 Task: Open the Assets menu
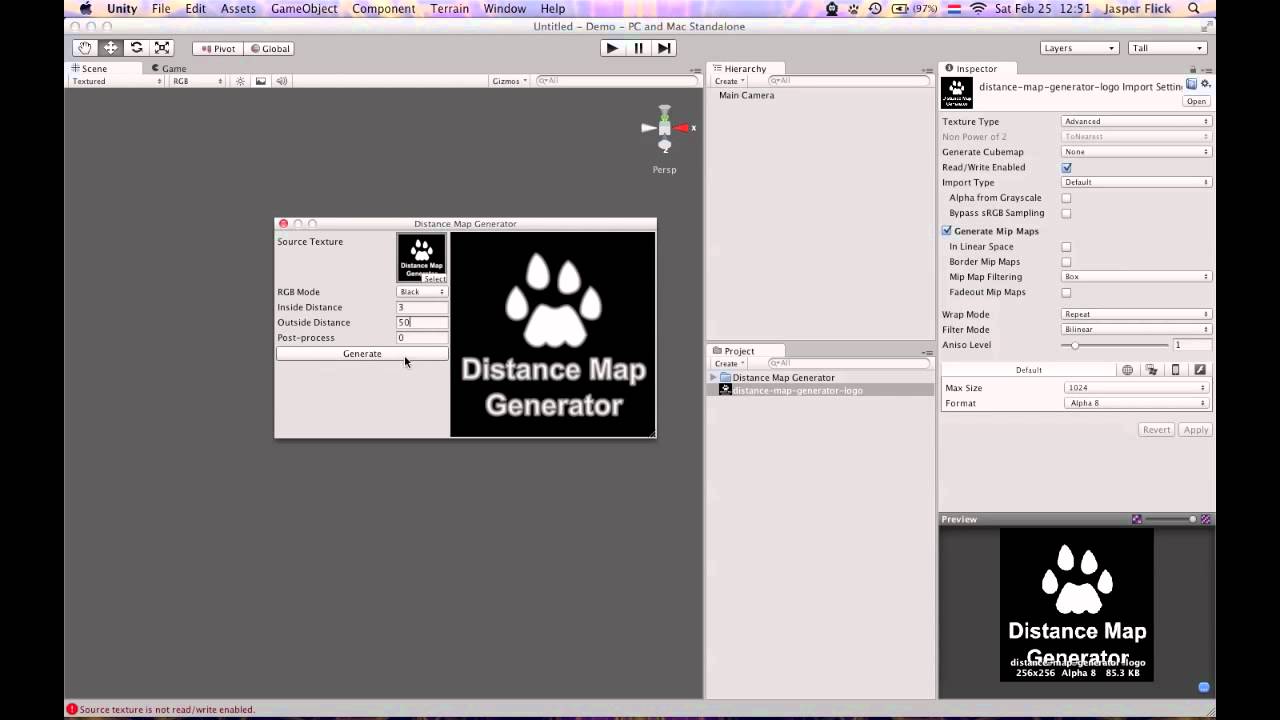[238, 9]
